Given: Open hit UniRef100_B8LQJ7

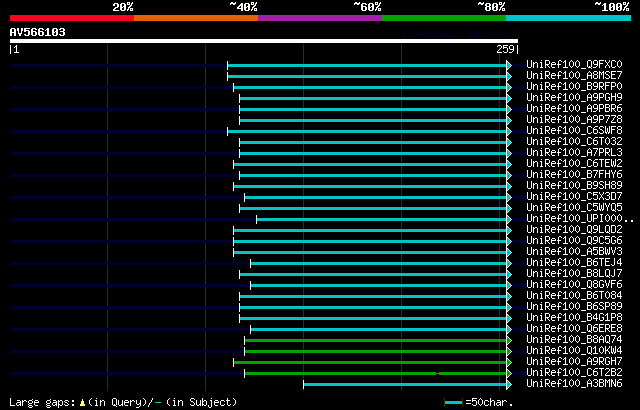Looking at the screenshot, I should pyautogui.click(x=574, y=274).
